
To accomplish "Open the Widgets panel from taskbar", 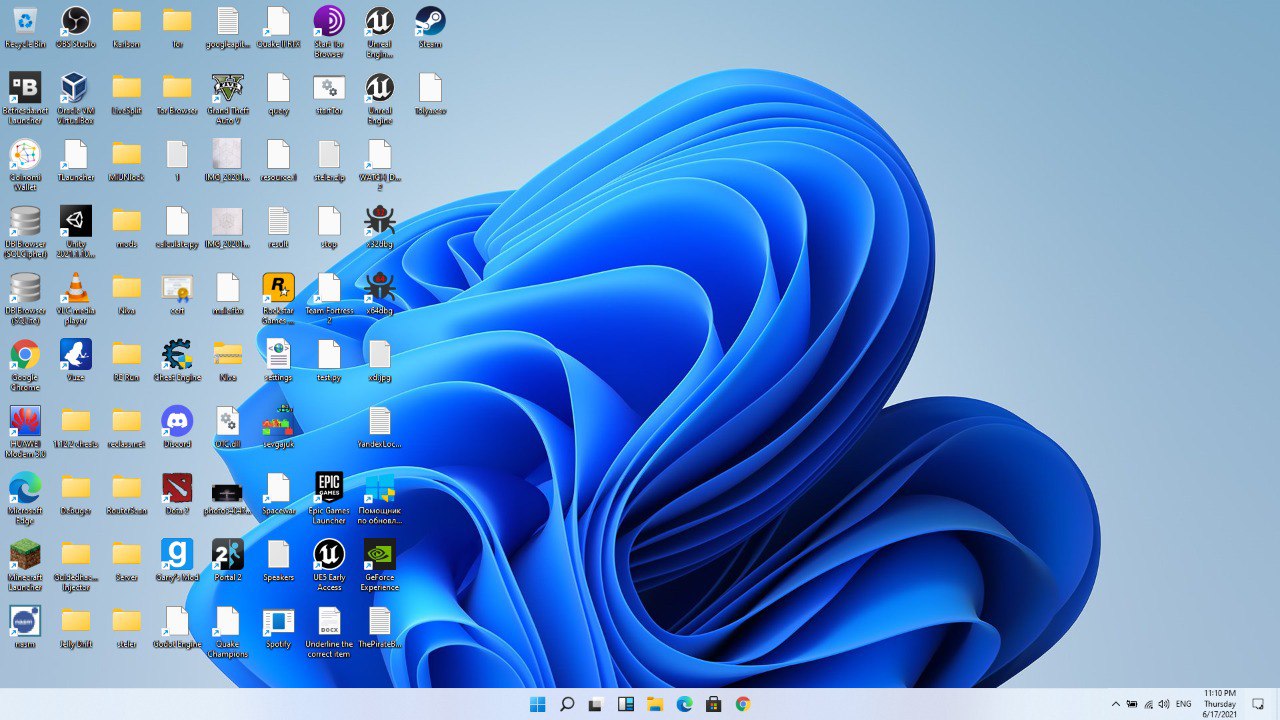I will click(x=626, y=704).
